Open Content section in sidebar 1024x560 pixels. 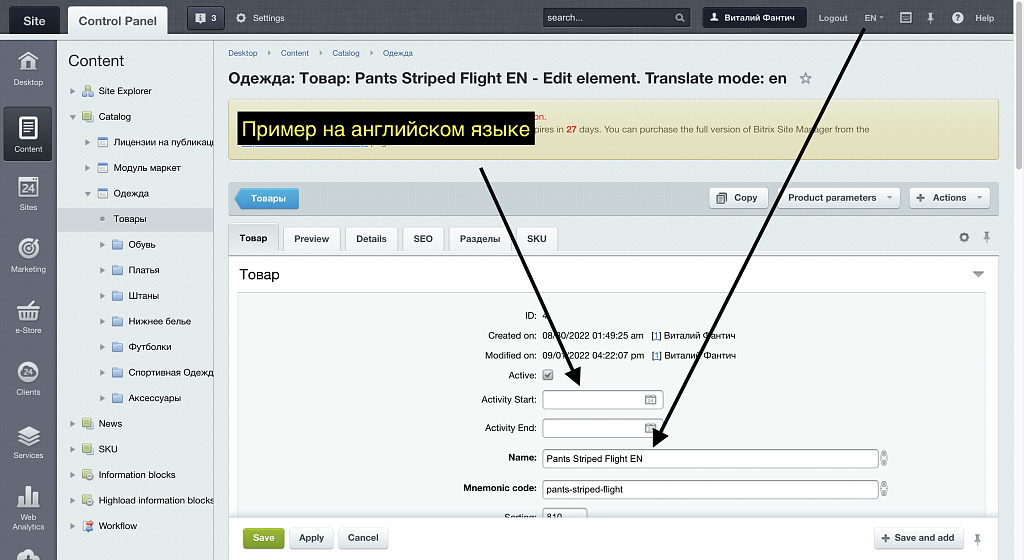click(28, 134)
